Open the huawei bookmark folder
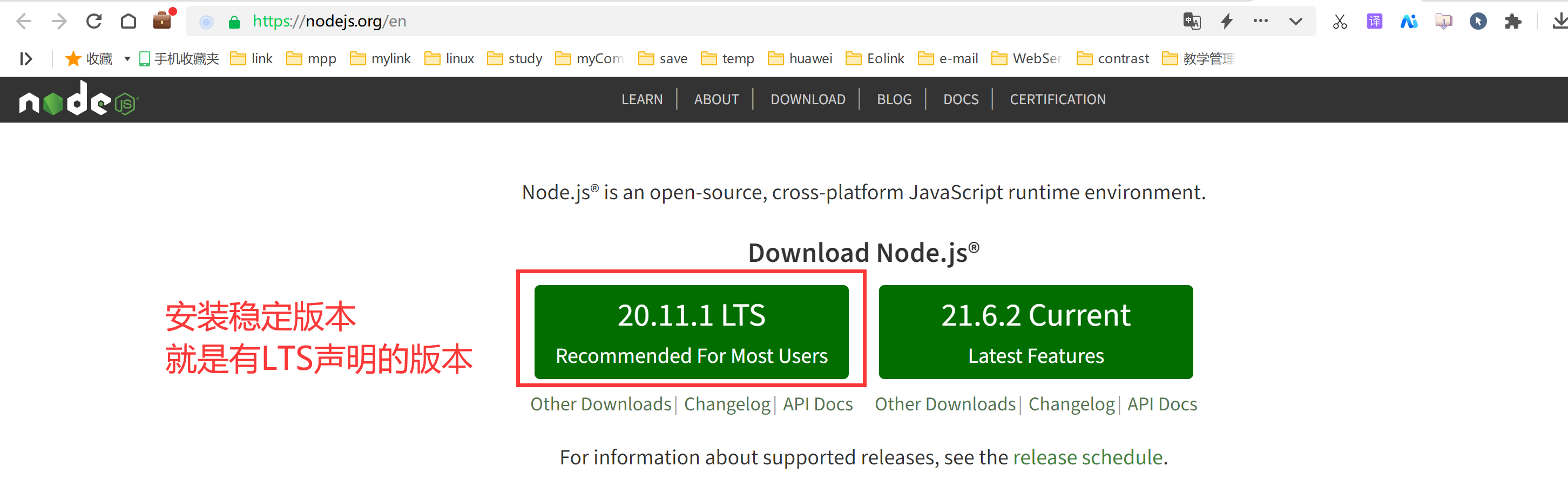 (800, 58)
